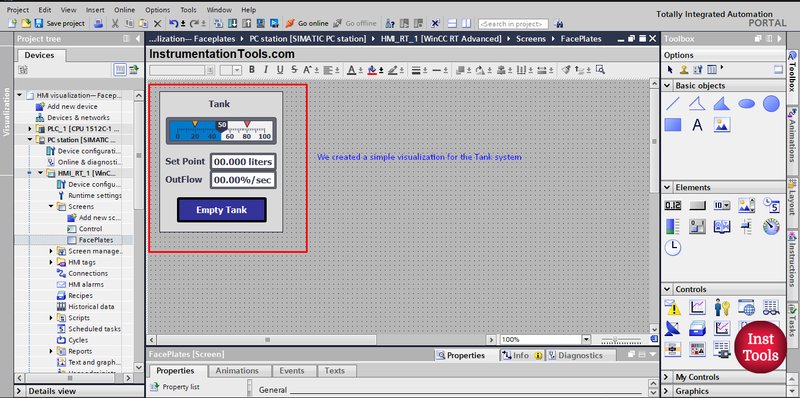Open the zoom level 100% dropdown
This screenshot has height=398, width=800.
tap(585, 339)
